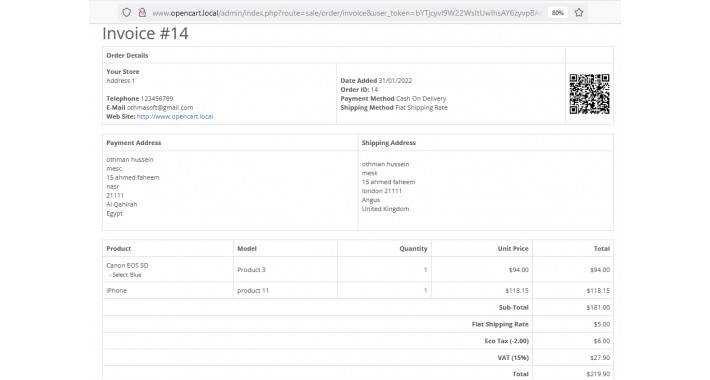This screenshot has height=380, width=710.
Task: Click United Kingdom in shipping address
Action: pyautogui.click(x=385, y=209)
